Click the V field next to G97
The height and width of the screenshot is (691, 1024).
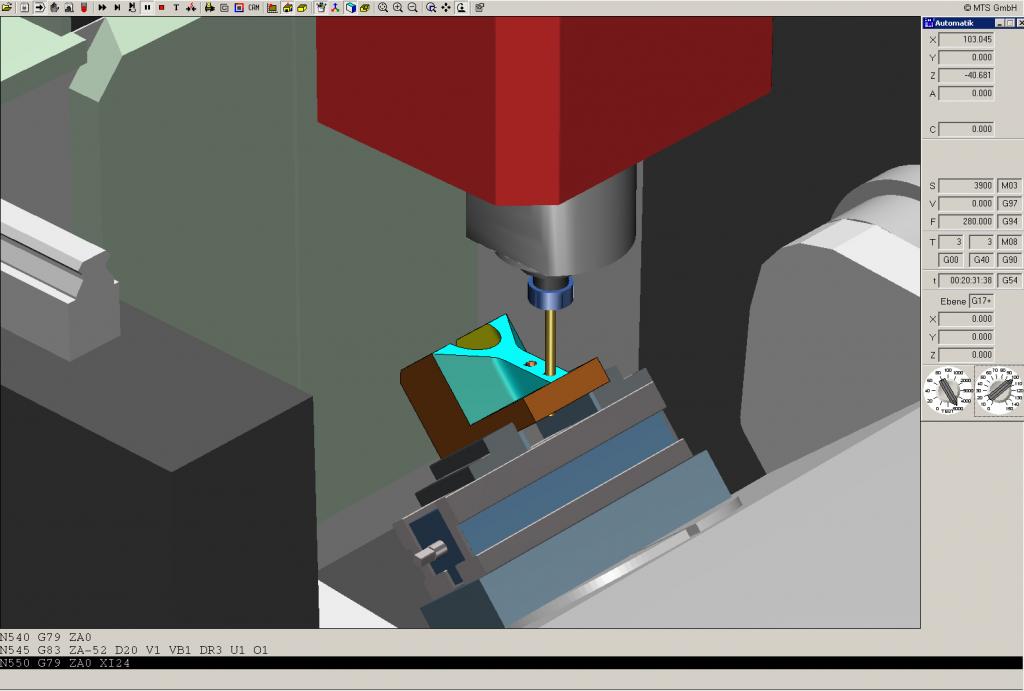[967, 204]
